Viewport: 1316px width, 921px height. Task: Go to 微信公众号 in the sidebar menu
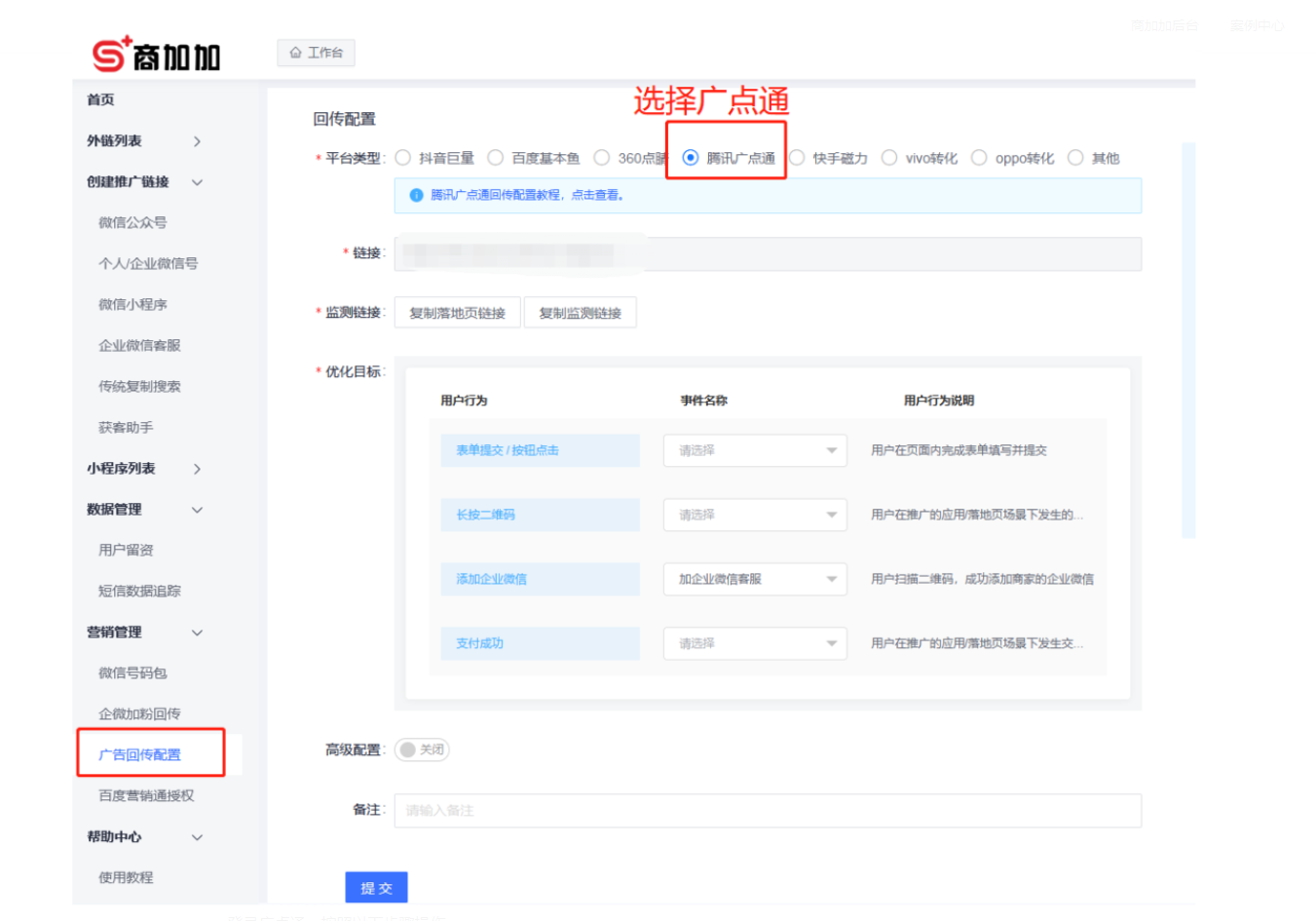[132, 223]
